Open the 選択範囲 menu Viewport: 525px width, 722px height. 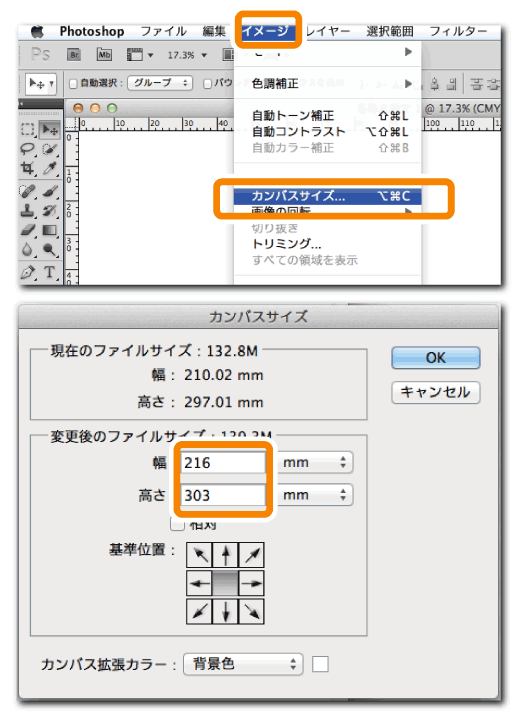tap(390, 31)
